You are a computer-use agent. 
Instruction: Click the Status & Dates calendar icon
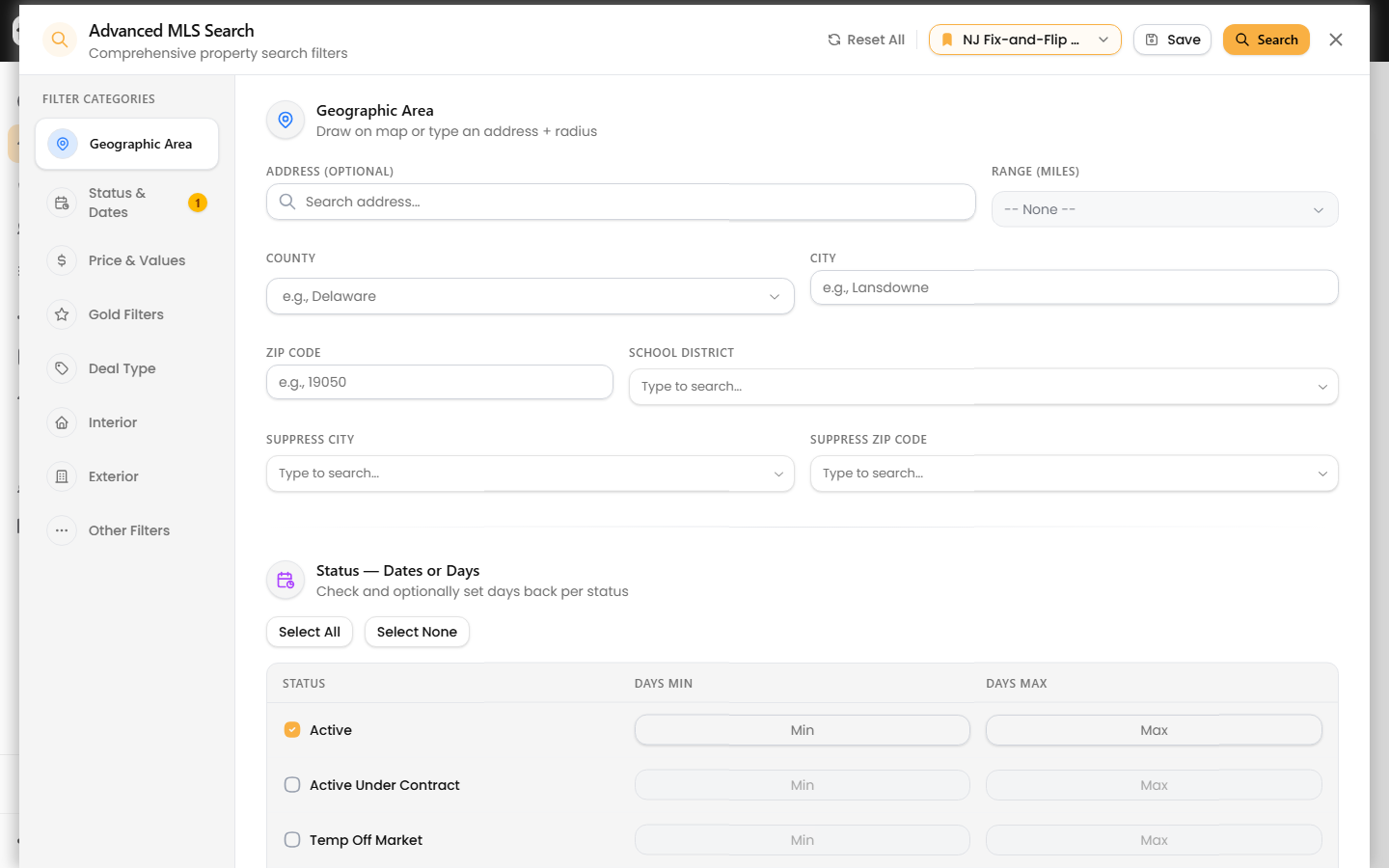(x=62, y=203)
